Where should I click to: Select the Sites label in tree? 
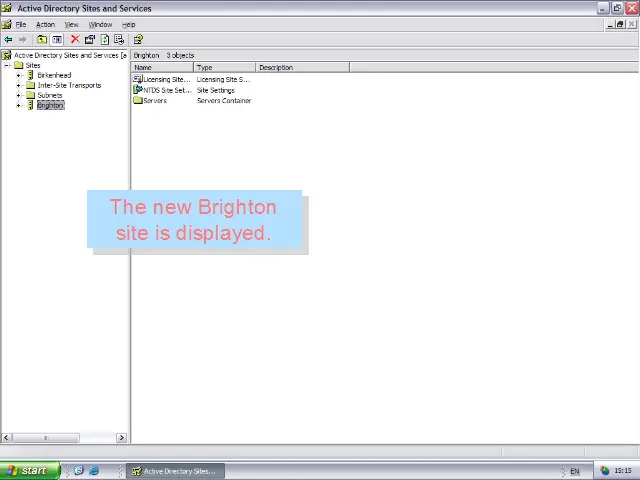click(x=33, y=65)
